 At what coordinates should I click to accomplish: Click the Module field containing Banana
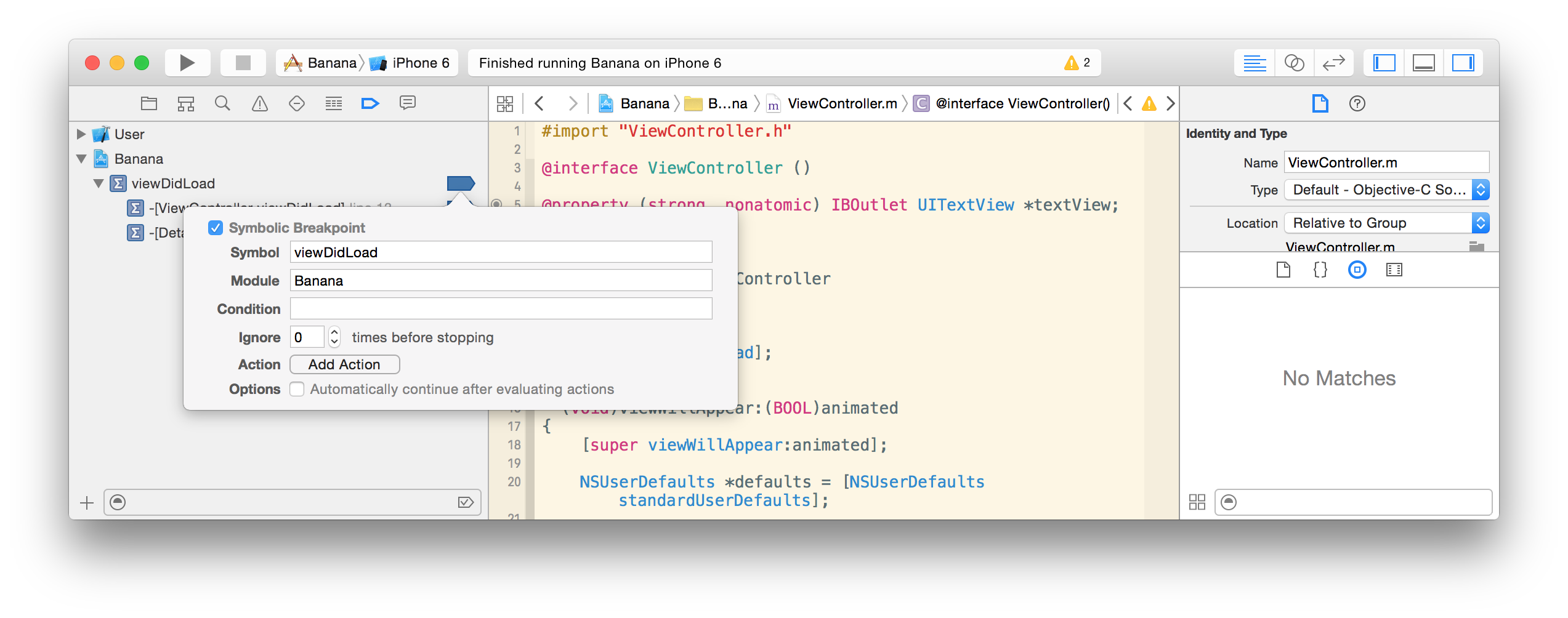501,281
